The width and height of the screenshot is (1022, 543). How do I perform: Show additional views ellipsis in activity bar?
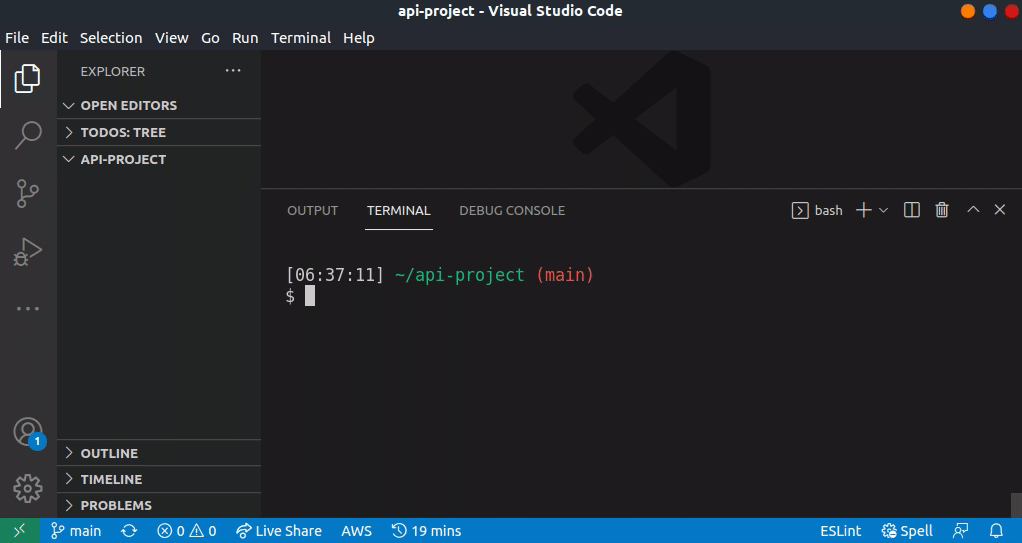[x=27, y=308]
